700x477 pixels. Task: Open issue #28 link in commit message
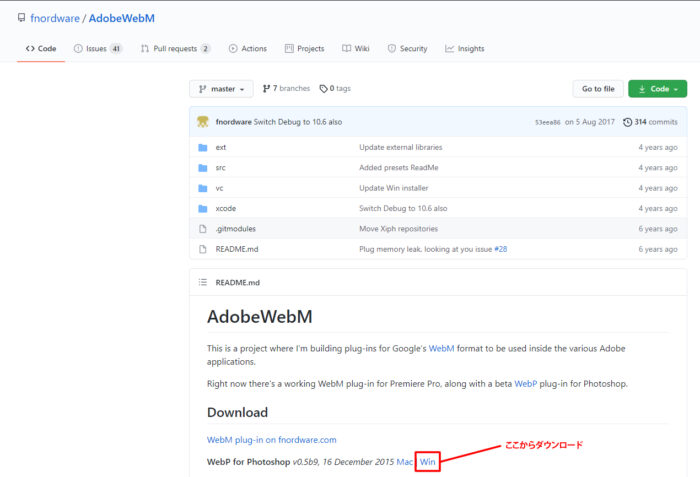pyautogui.click(x=499, y=249)
